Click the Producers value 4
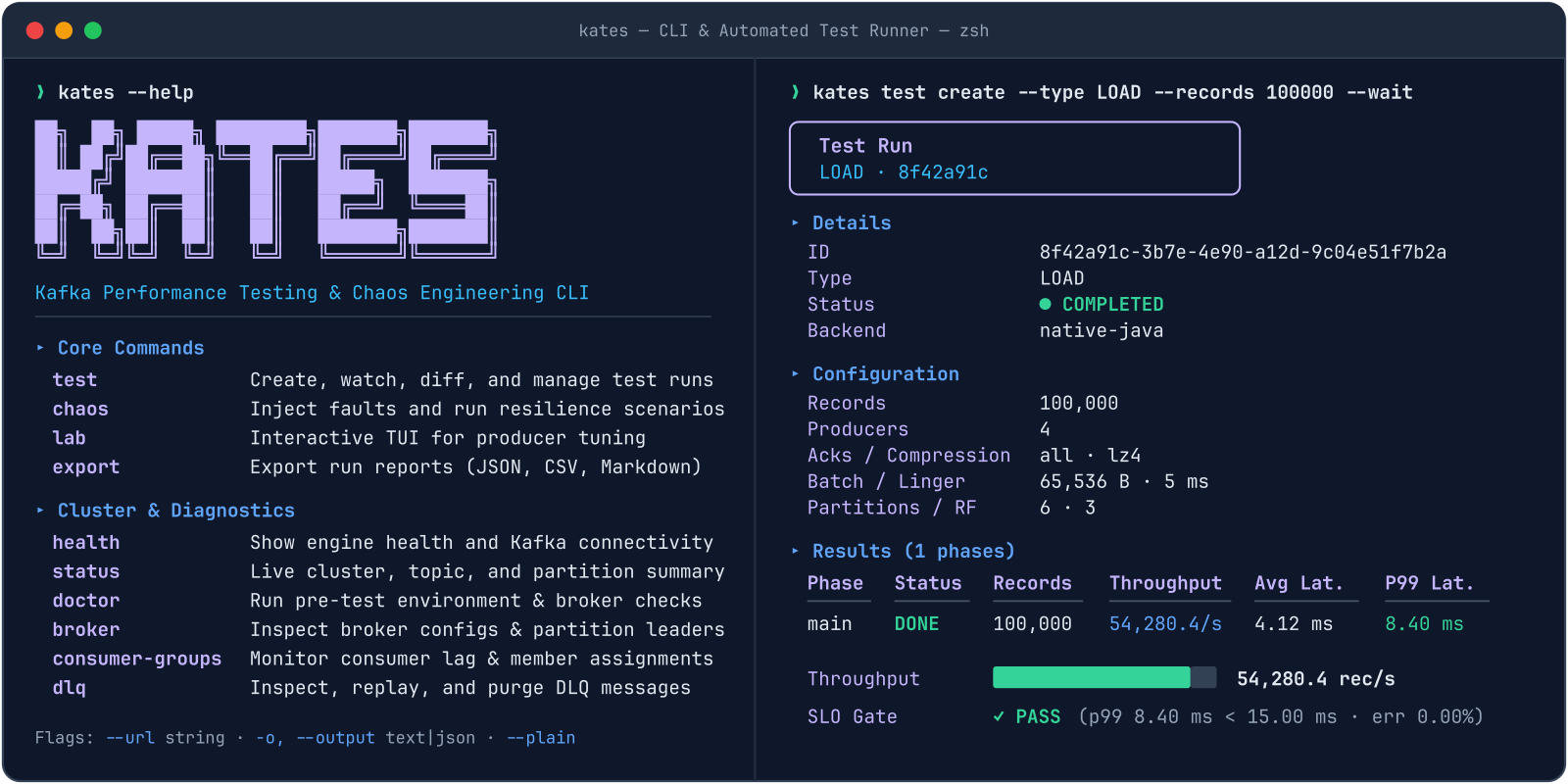This screenshot has height=784, width=1568. (1045, 428)
